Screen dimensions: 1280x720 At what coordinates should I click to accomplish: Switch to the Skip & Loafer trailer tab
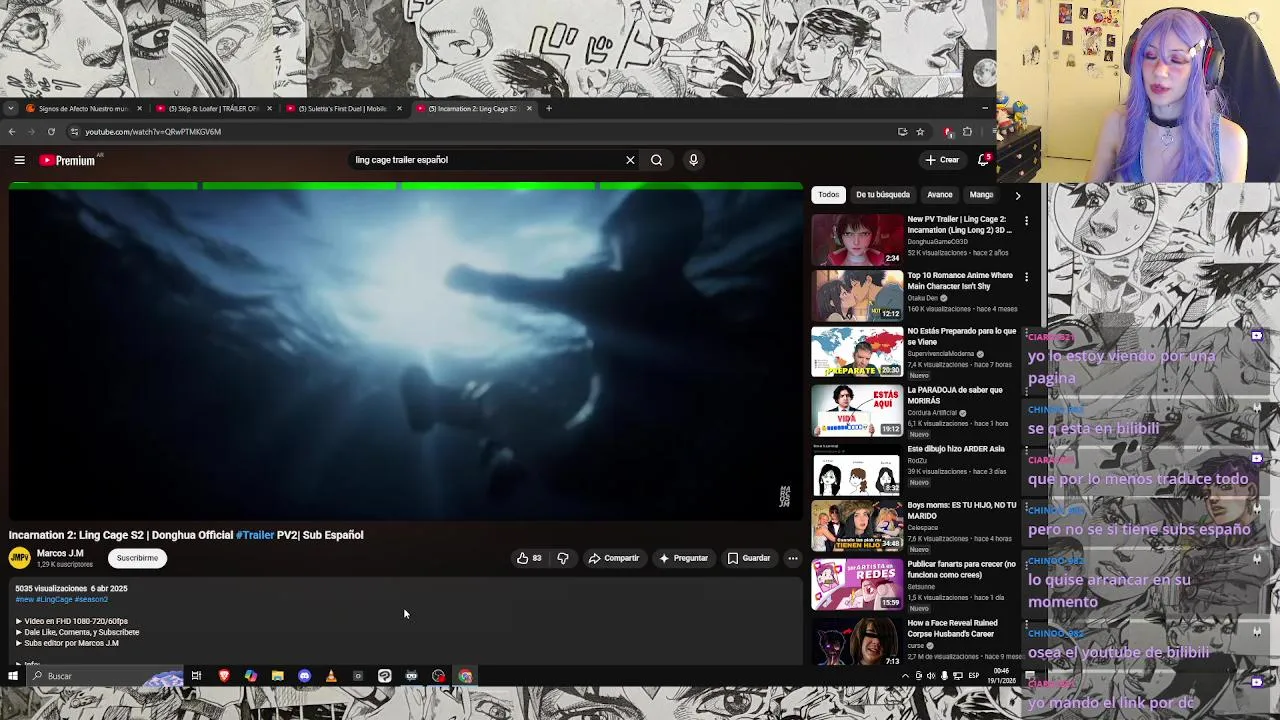point(212,108)
